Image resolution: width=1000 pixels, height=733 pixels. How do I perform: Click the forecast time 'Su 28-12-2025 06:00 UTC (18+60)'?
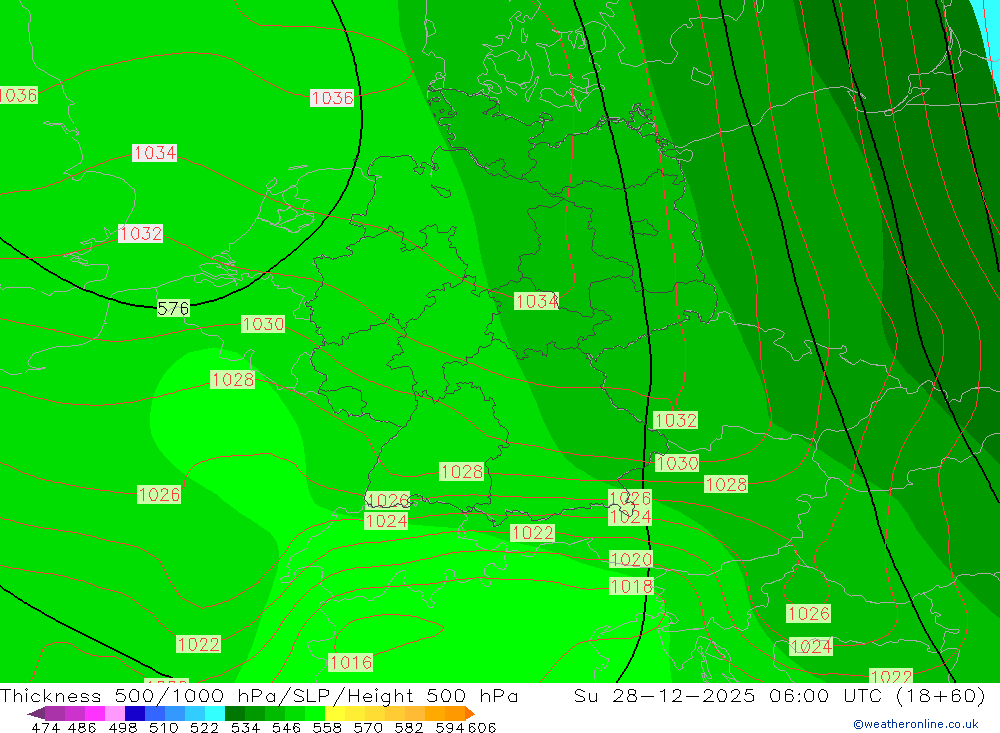[x=779, y=696]
